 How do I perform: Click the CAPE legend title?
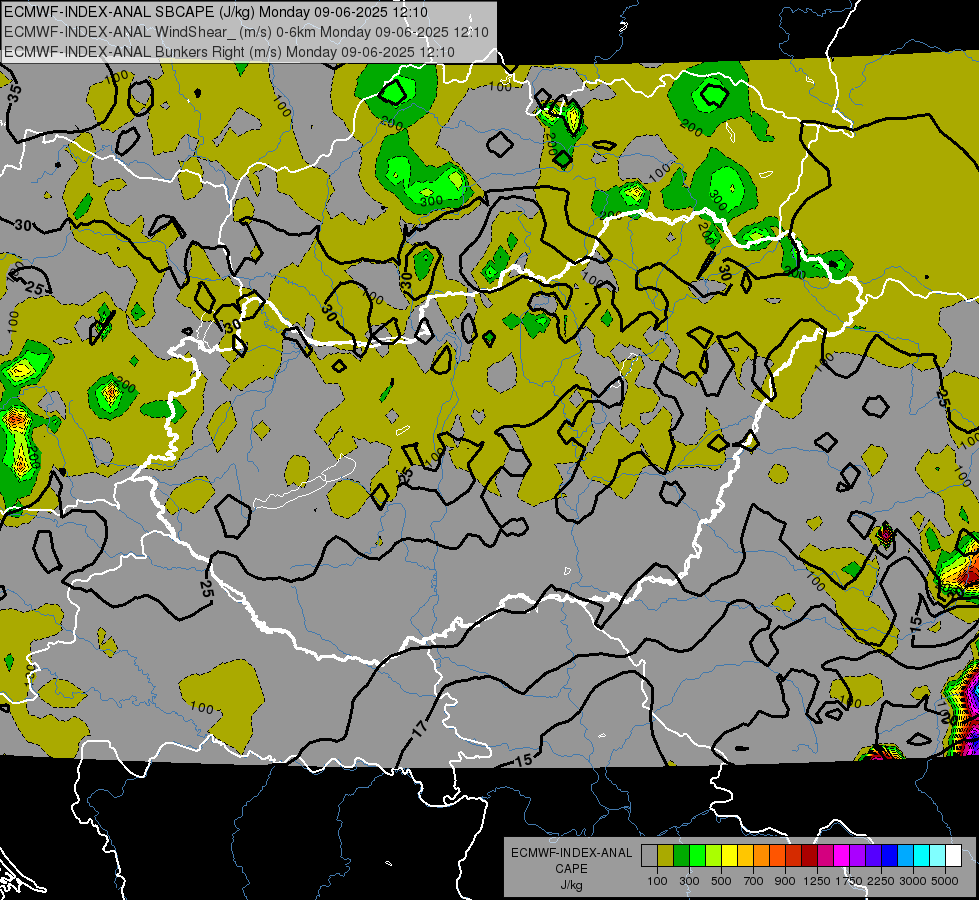pos(571,869)
